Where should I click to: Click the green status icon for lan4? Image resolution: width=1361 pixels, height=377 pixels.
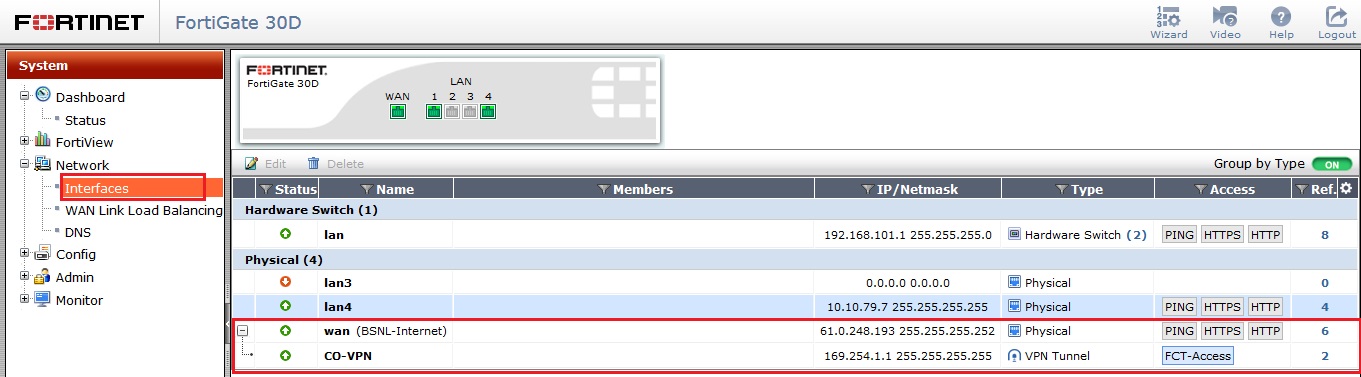285,307
